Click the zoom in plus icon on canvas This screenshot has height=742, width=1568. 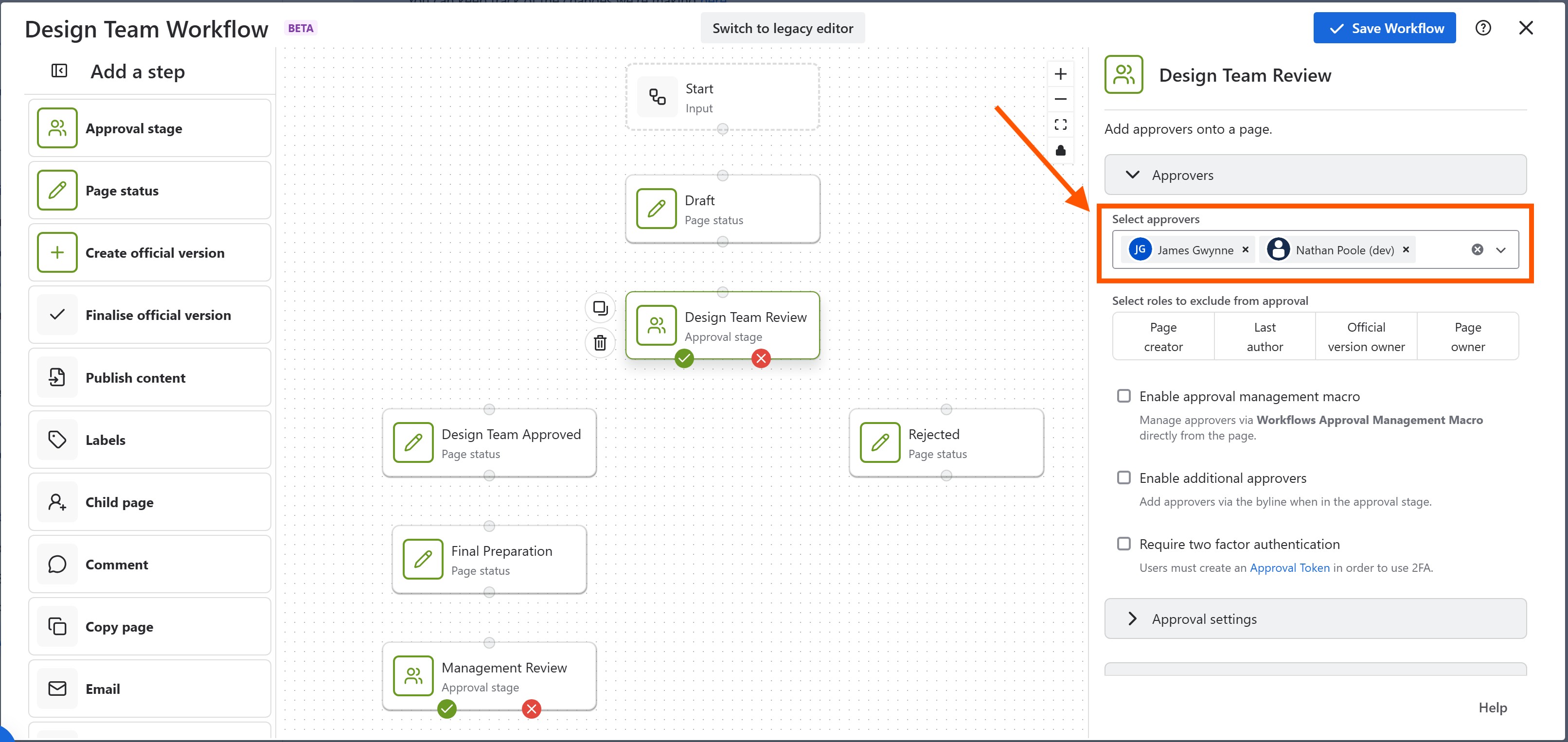pos(1060,73)
